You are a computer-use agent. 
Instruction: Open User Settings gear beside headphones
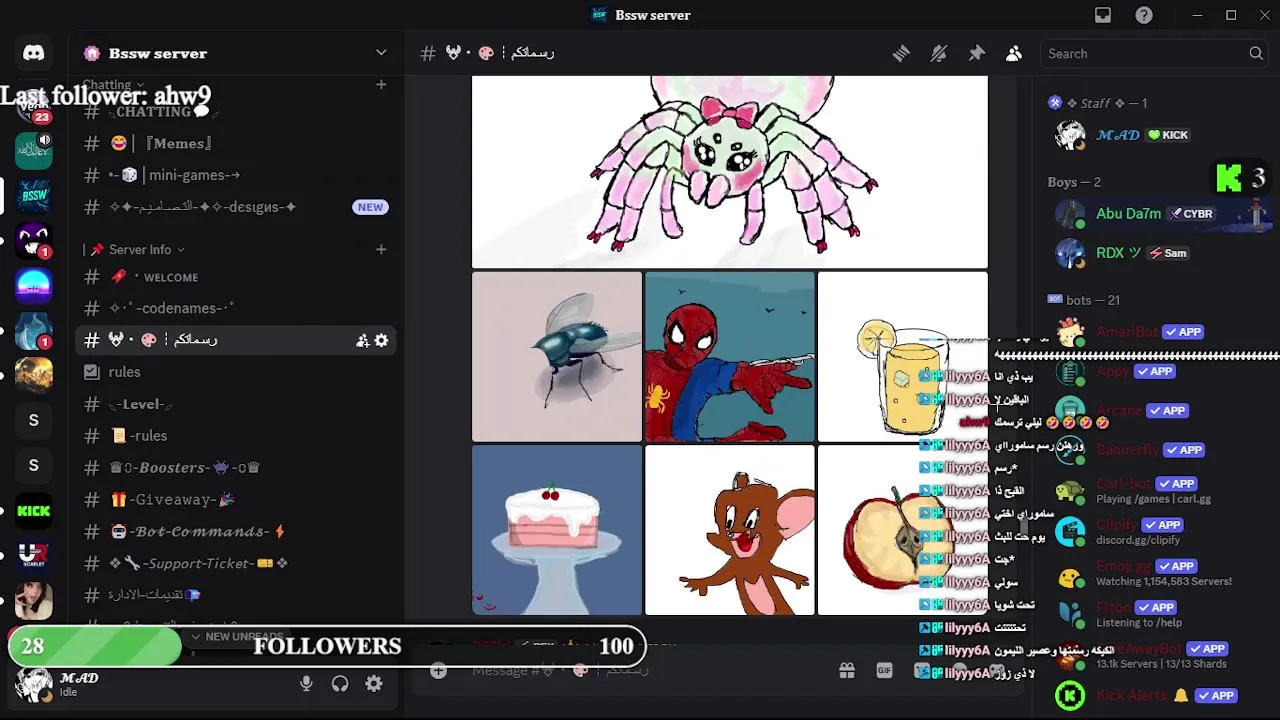pyautogui.click(x=373, y=684)
